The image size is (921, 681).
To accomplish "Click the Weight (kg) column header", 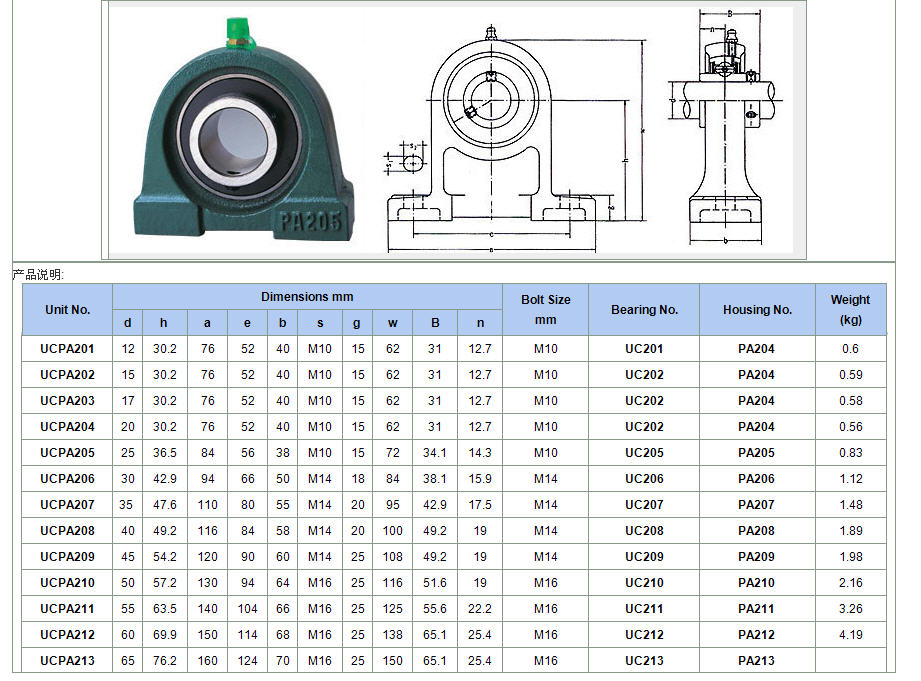I will 851,310.
